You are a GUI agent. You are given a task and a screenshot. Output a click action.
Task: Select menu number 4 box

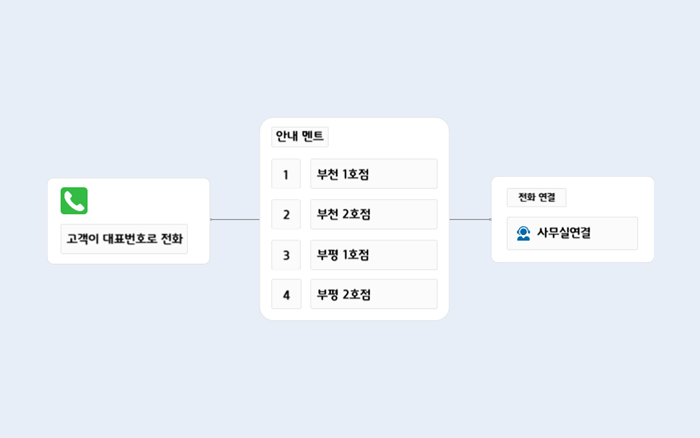(x=286, y=294)
